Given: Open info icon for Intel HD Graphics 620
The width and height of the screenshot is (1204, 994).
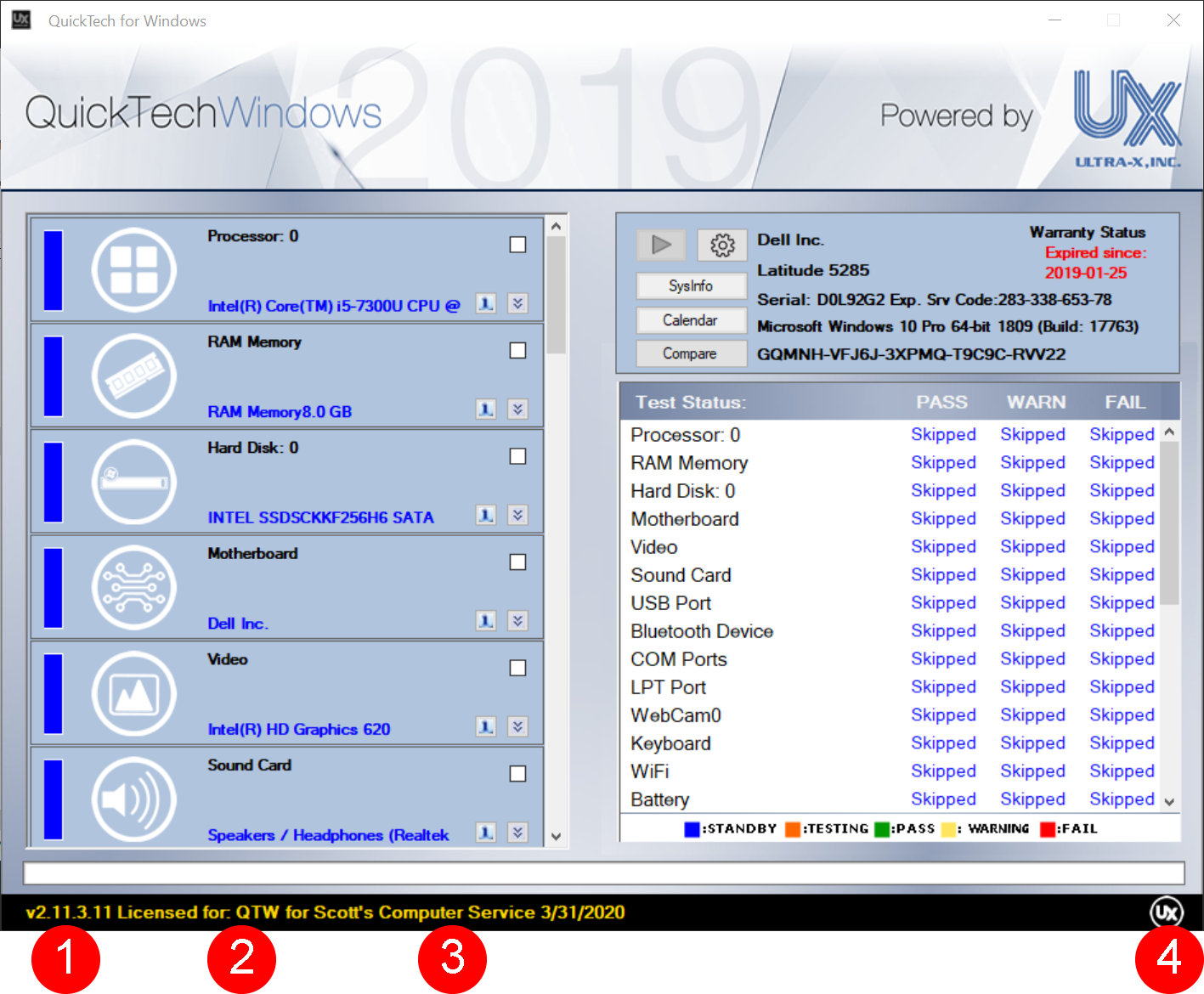Looking at the screenshot, I should 485,727.
